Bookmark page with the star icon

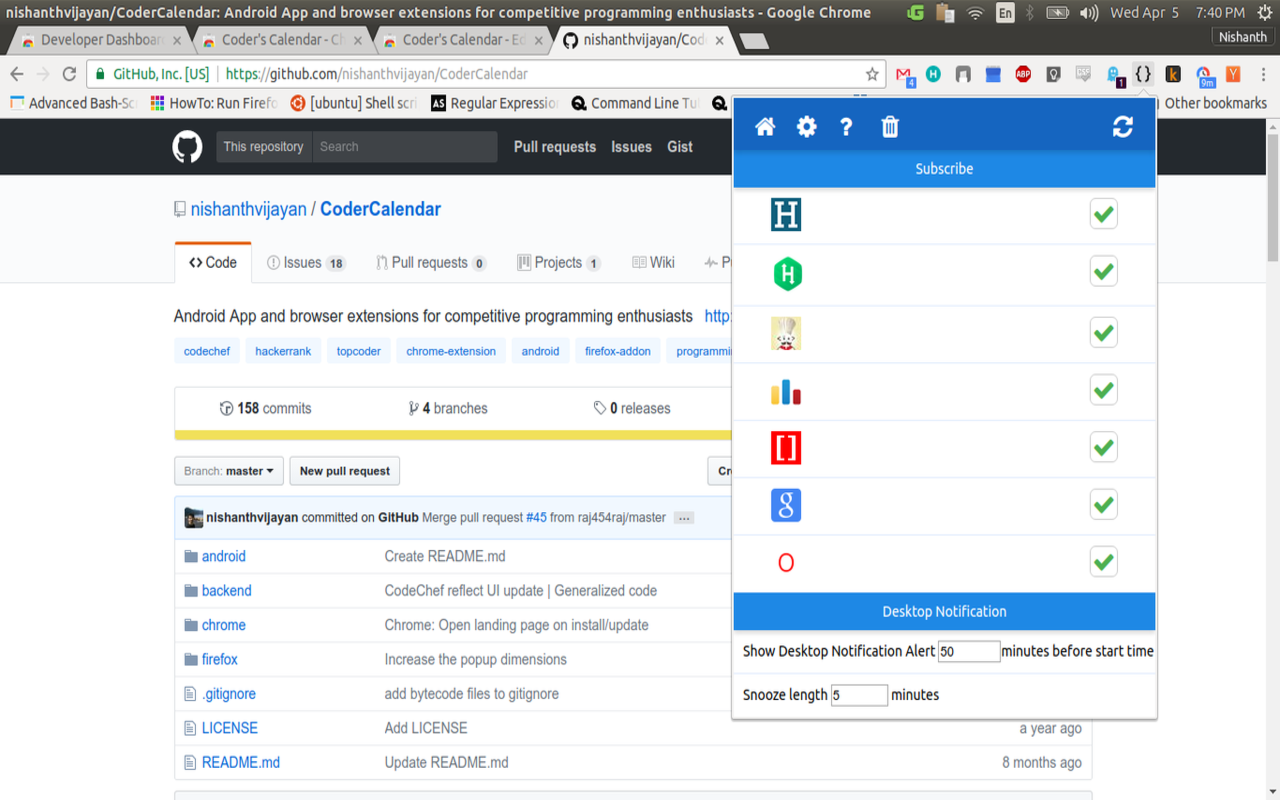pos(872,74)
